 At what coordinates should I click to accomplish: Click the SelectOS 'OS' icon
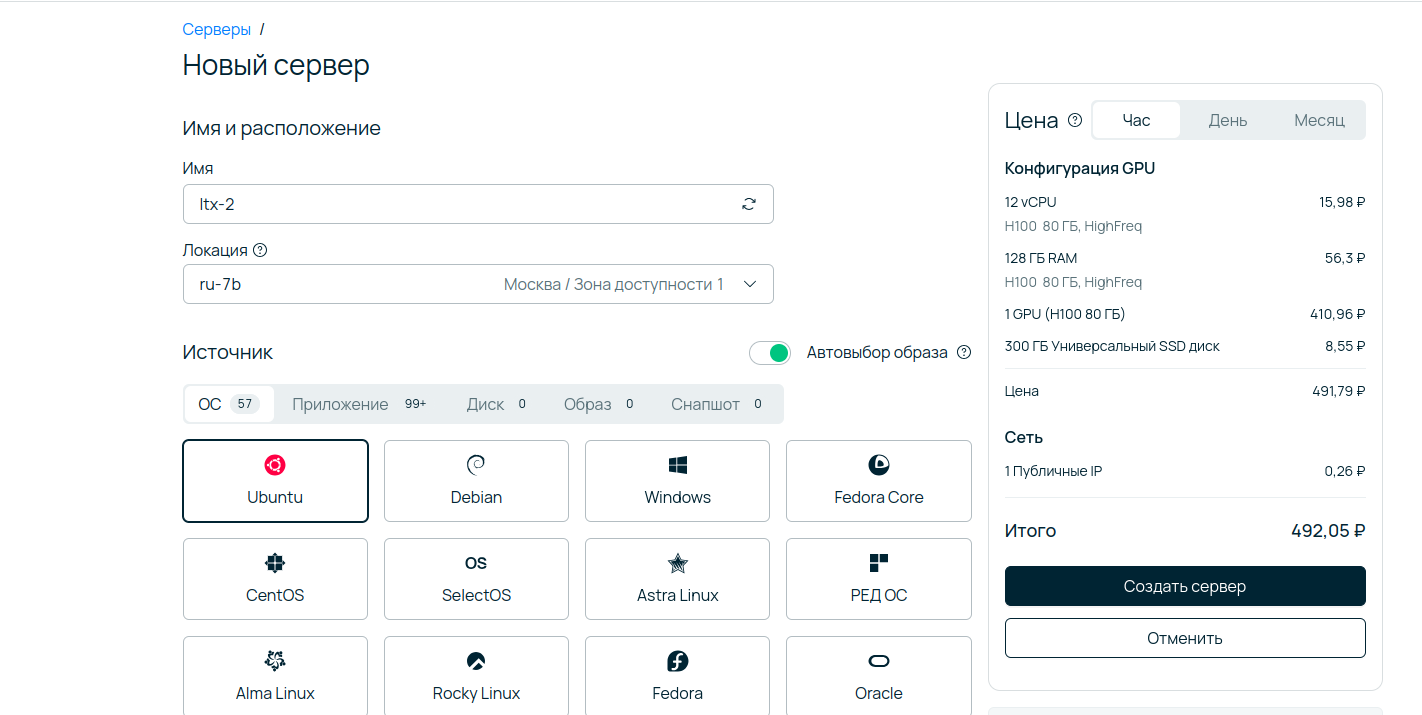click(x=476, y=563)
